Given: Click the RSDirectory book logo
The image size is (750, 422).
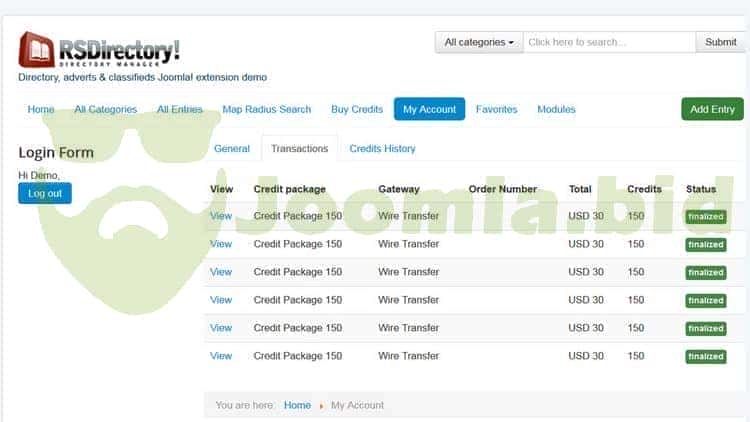Looking at the screenshot, I should [36, 49].
